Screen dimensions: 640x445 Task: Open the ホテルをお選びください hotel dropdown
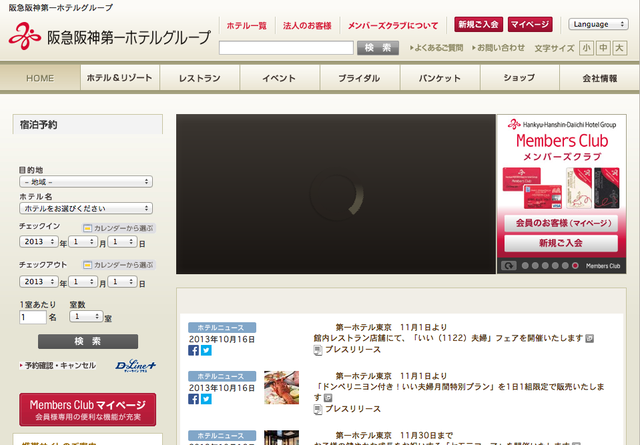point(86,208)
